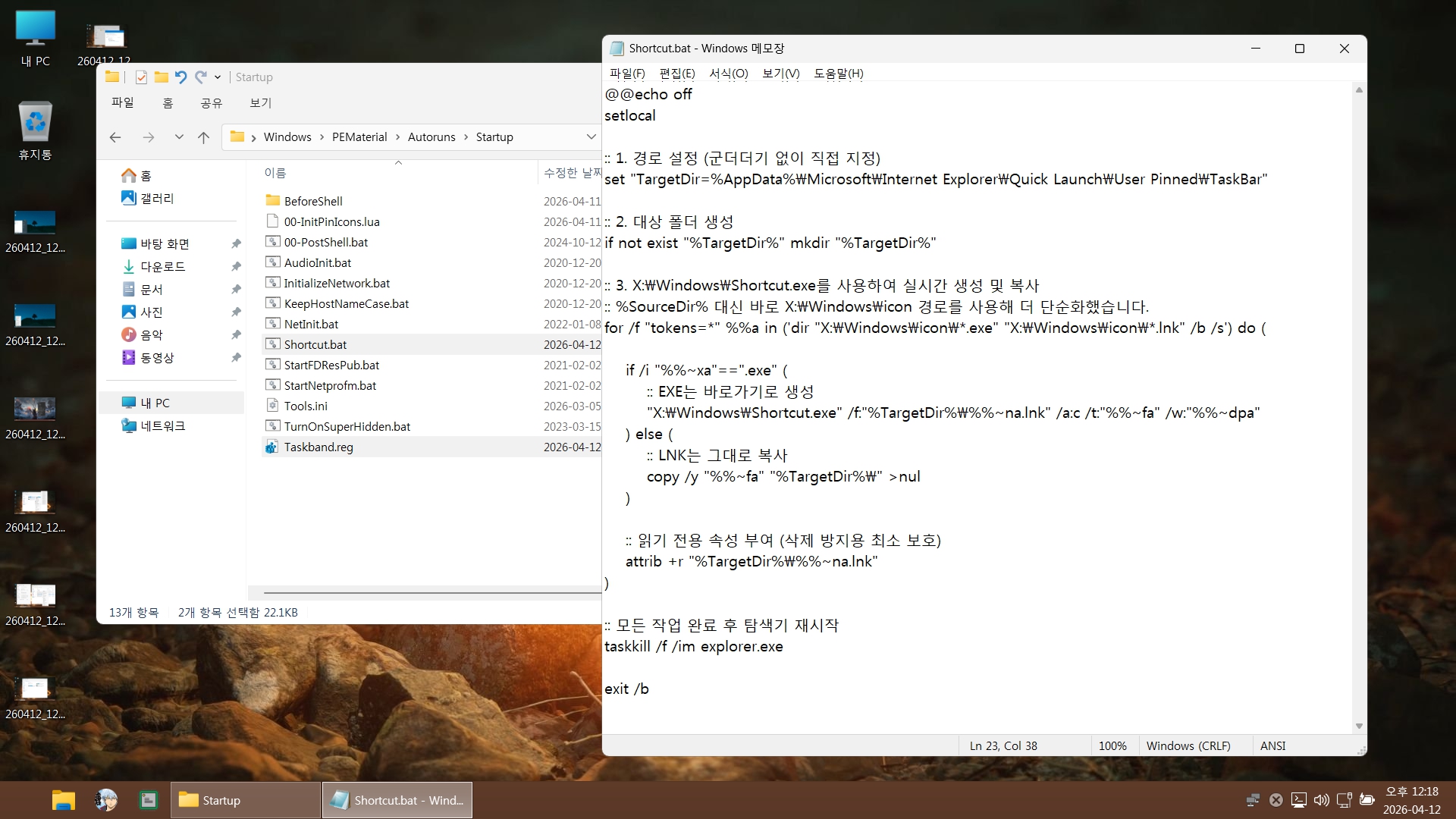
Task: Click the Notepad vertical scrollbar down arrow
Action: tap(1359, 726)
